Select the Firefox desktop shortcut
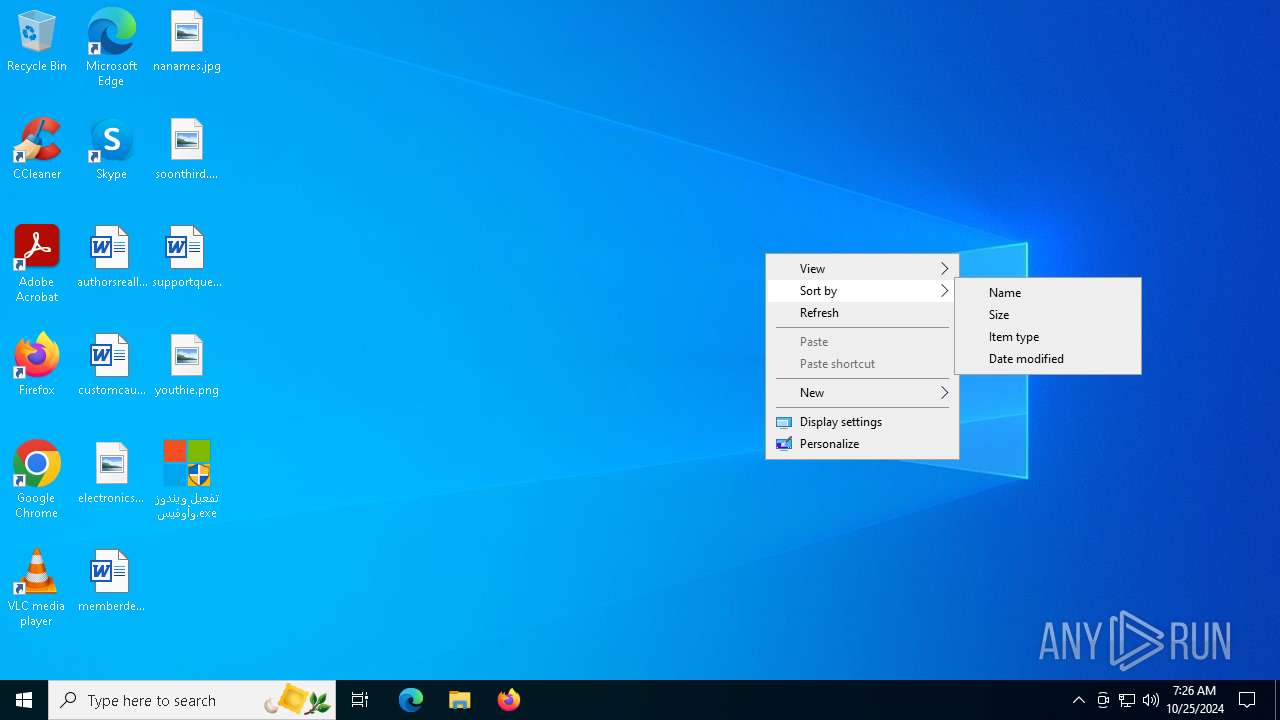The width and height of the screenshot is (1280, 720). [x=37, y=366]
